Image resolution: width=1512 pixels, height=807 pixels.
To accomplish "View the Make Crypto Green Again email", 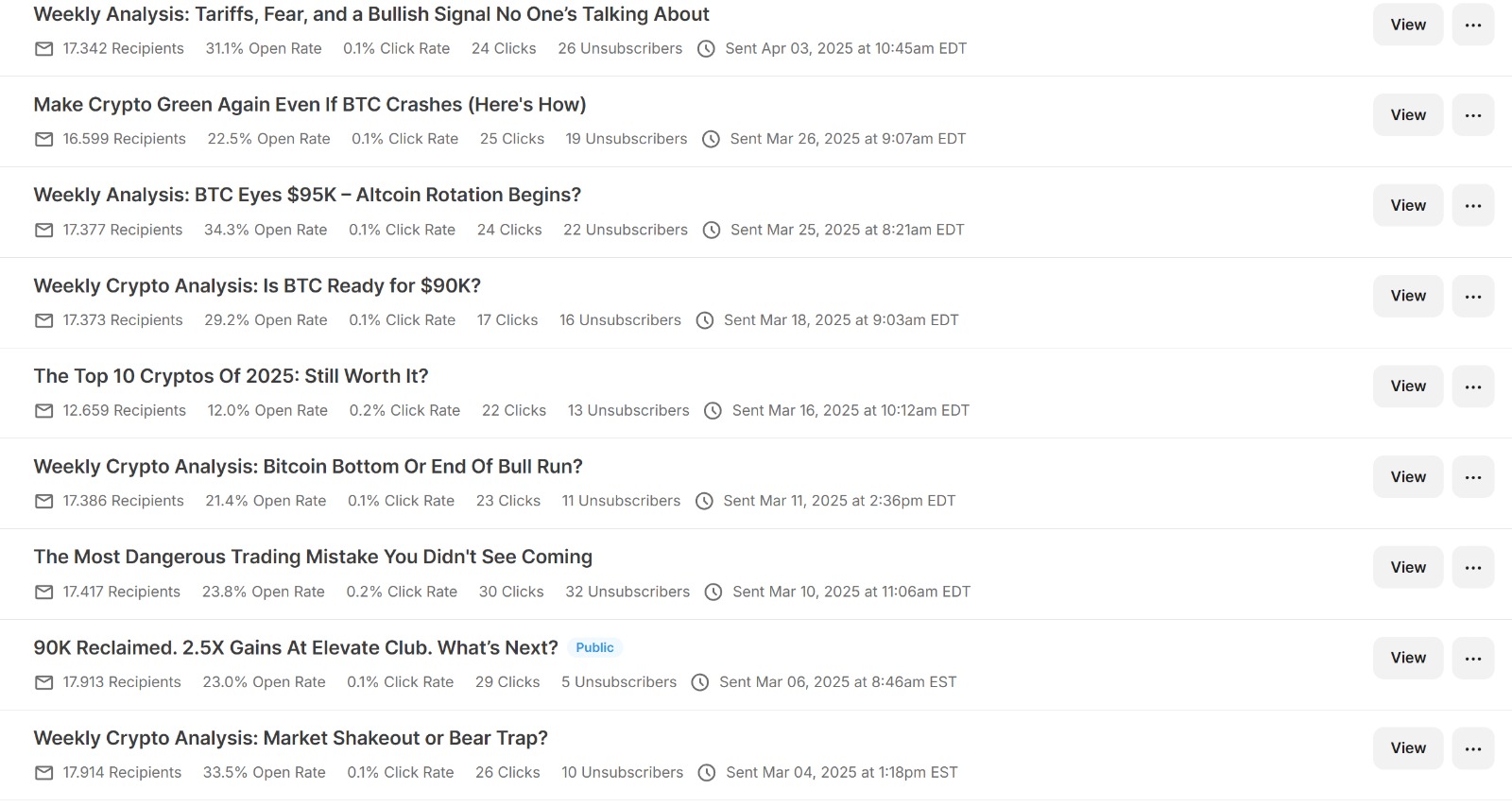I will tap(1407, 115).
